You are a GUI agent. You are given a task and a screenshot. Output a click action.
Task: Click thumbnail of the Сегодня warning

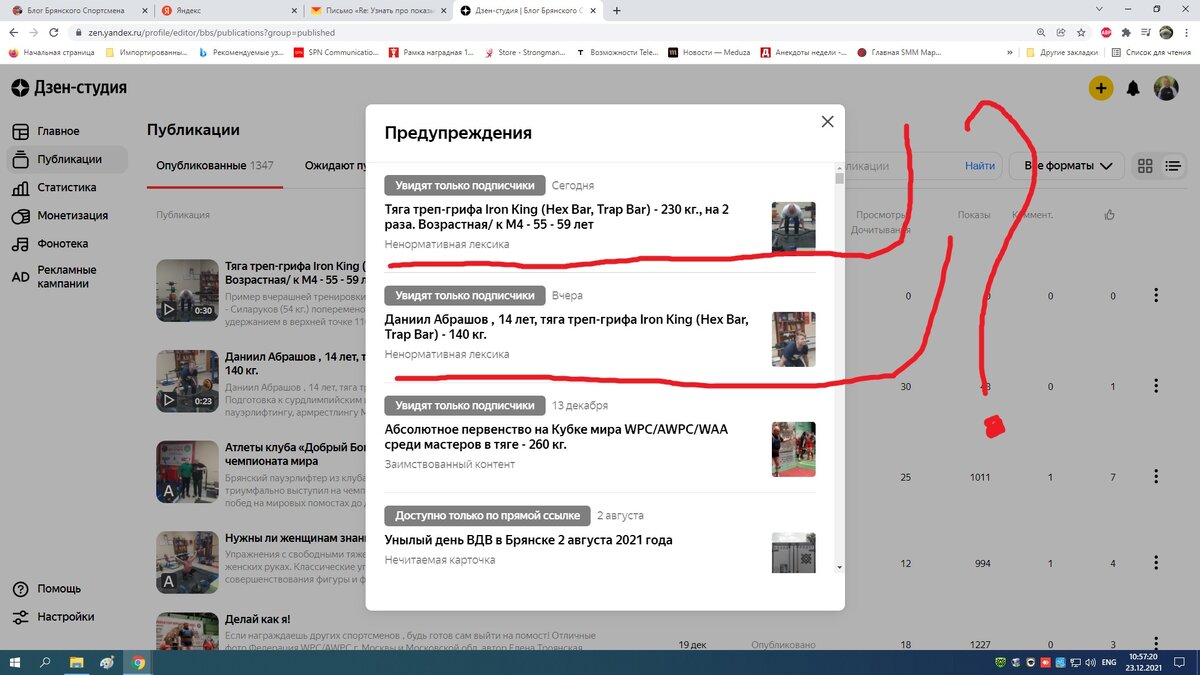point(793,228)
